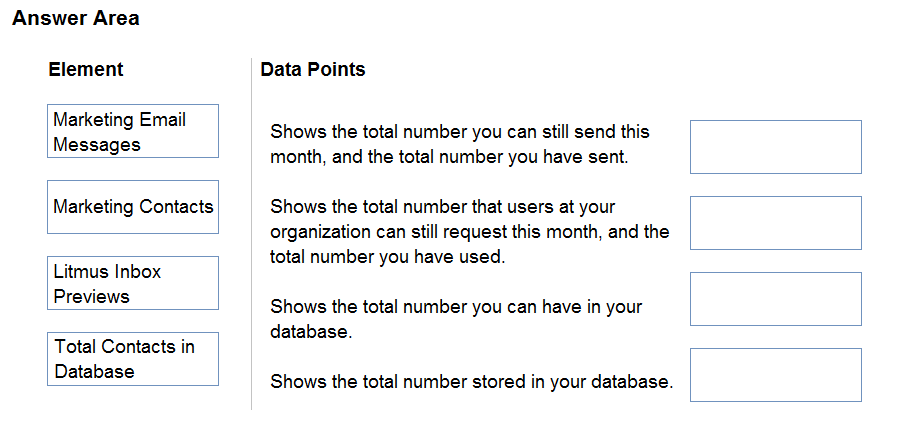Click the 'Shows the total number that users' description

469,231
